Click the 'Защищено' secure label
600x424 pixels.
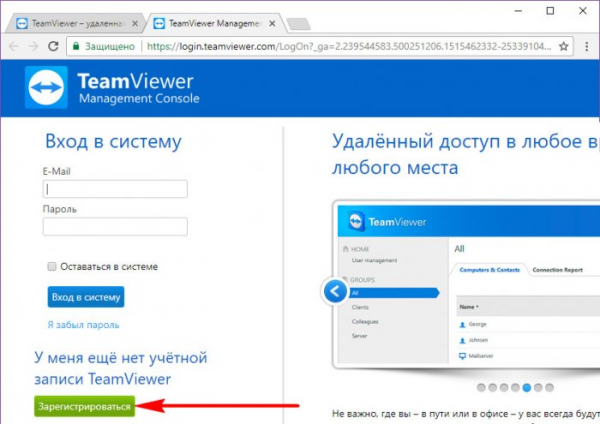[110, 47]
